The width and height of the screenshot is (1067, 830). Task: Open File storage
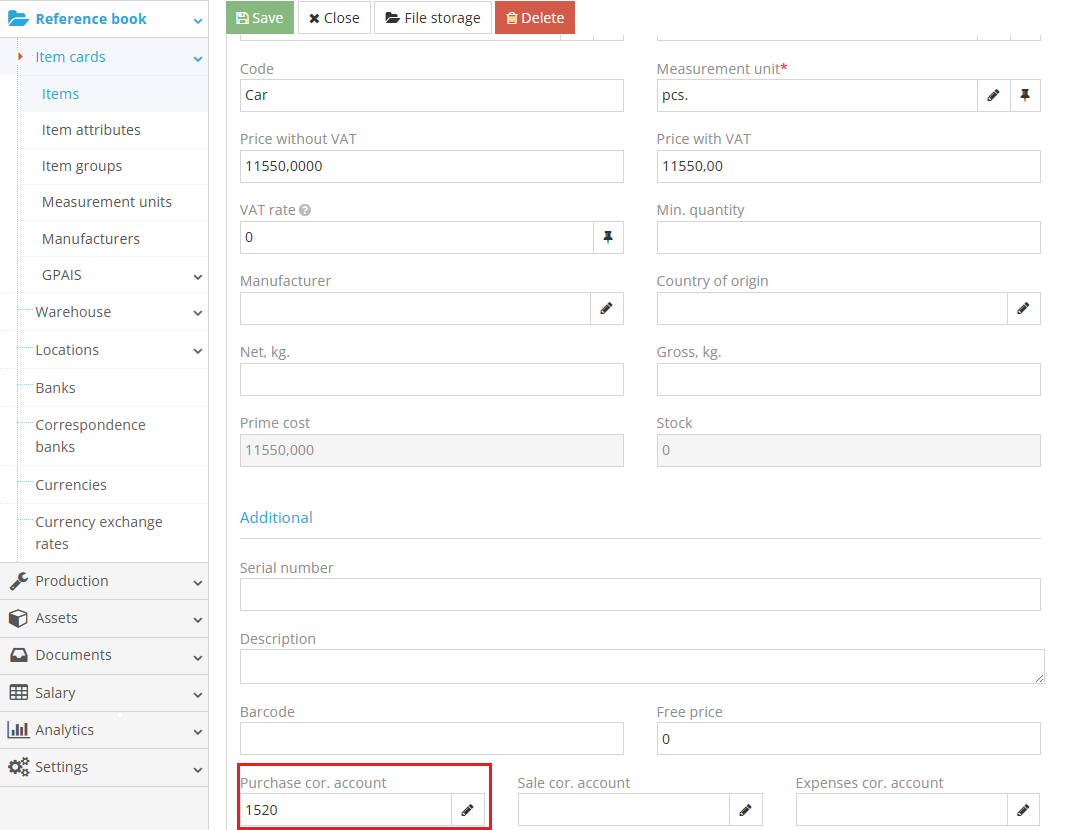click(x=432, y=18)
